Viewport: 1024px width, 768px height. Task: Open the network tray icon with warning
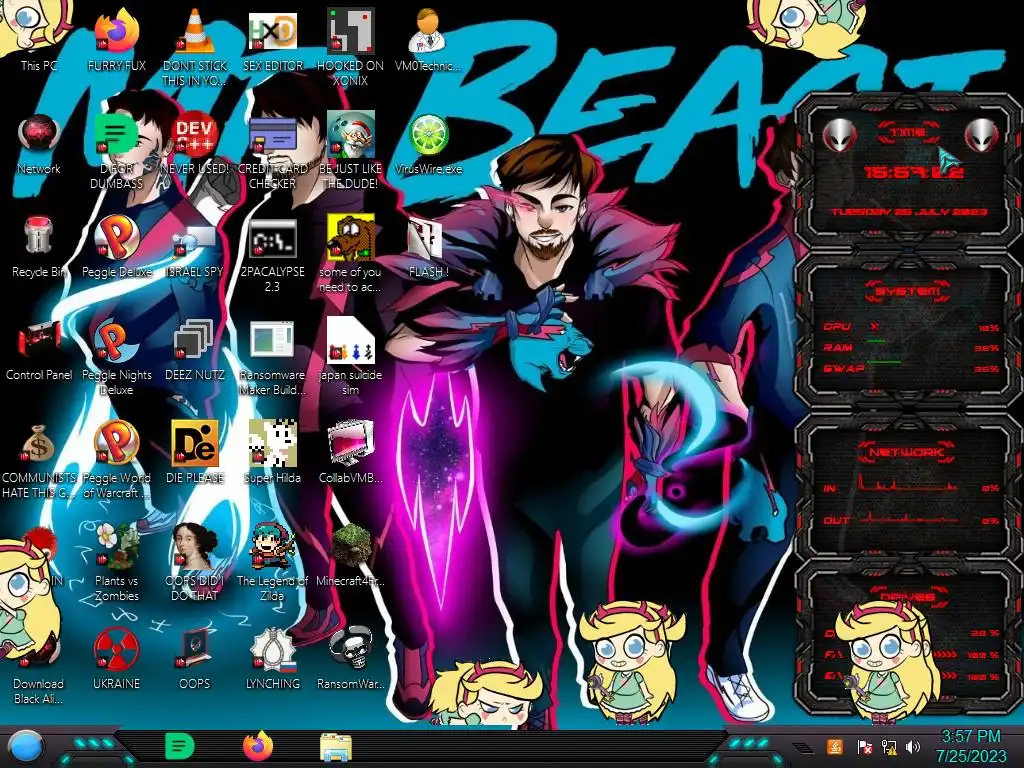coord(889,747)
